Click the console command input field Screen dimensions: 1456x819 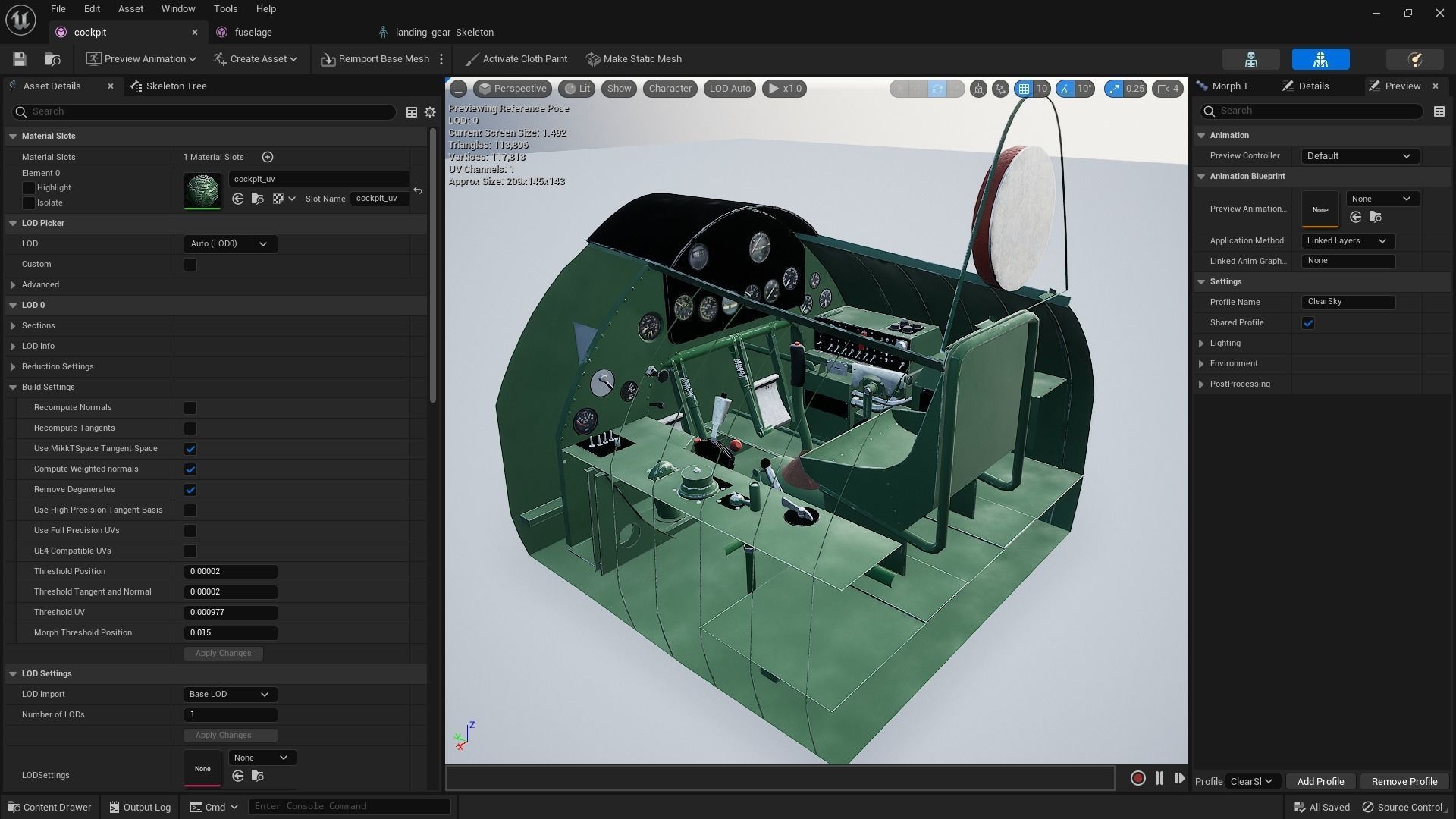[350, 807]
